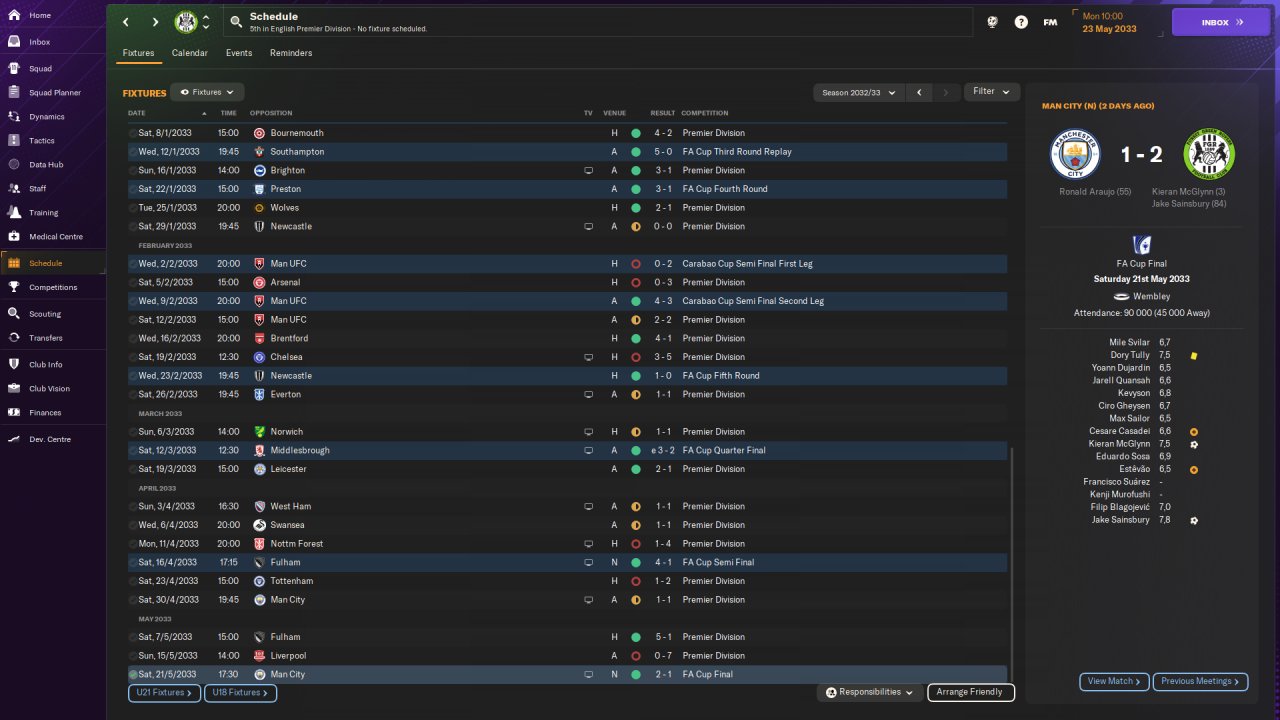The height and width of the screenshot is (720, 1280).
Task: Click the Norwich club badge in the fixtures list
Action: [259, 432]
